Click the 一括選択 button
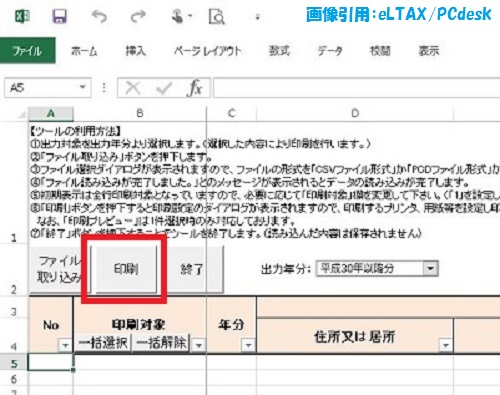 [103, 343]
